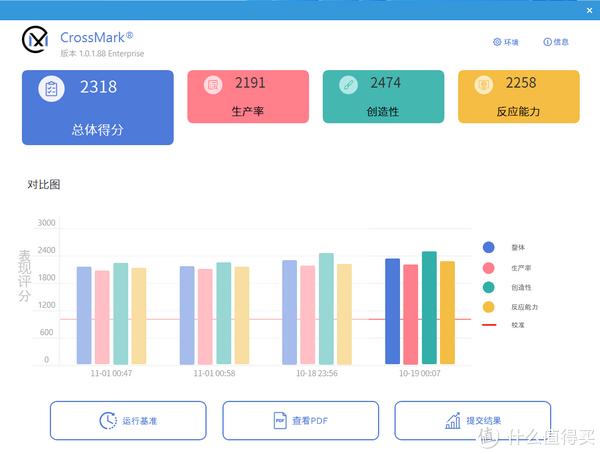
Task: Close the CrossMark window
Action: tap(589, 11)
